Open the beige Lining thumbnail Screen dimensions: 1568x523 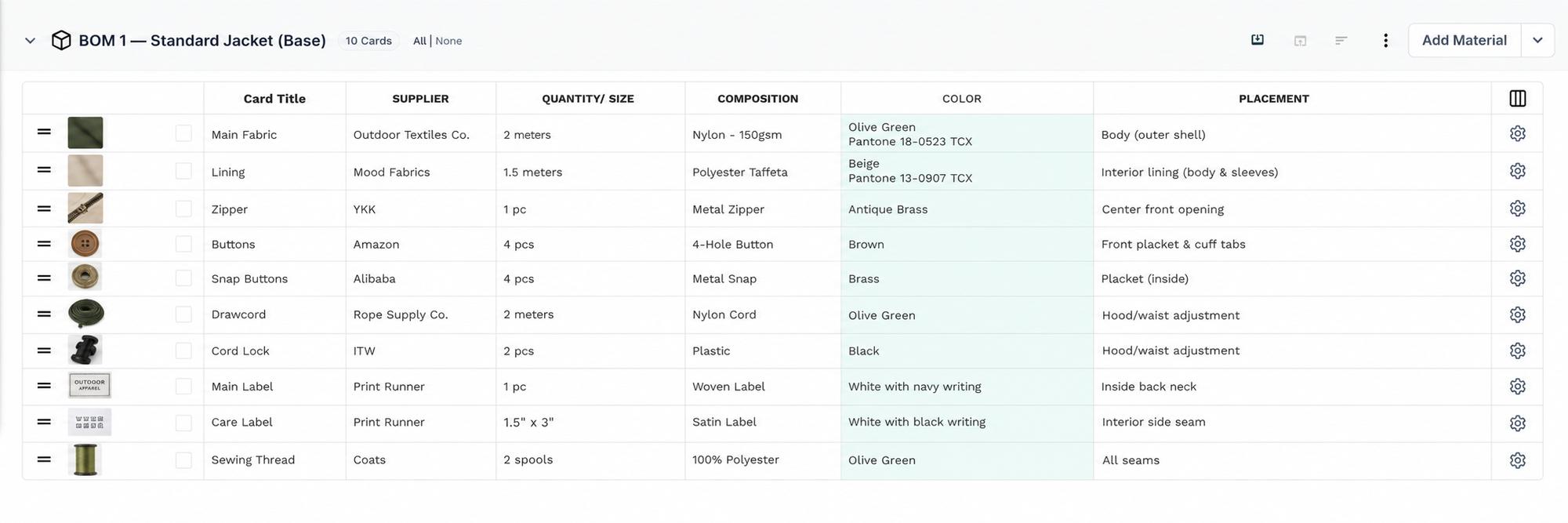pos(85,170)
